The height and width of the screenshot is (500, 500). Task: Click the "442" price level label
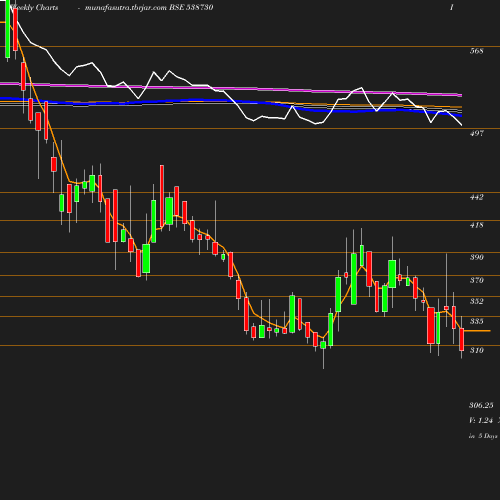[476, 197]
